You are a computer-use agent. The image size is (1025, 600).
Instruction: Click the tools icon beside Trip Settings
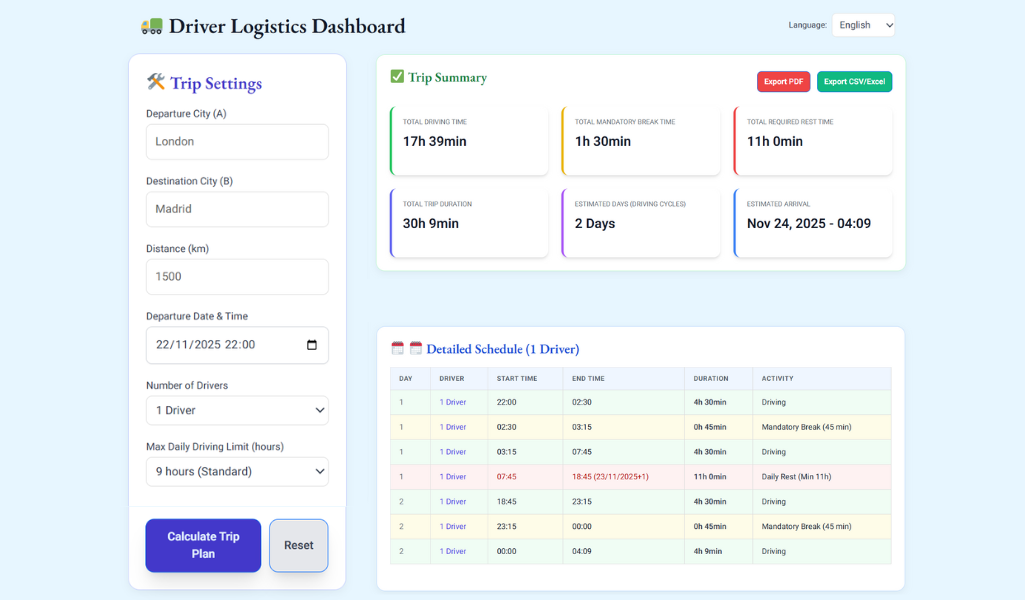click(x=155, y=84)
